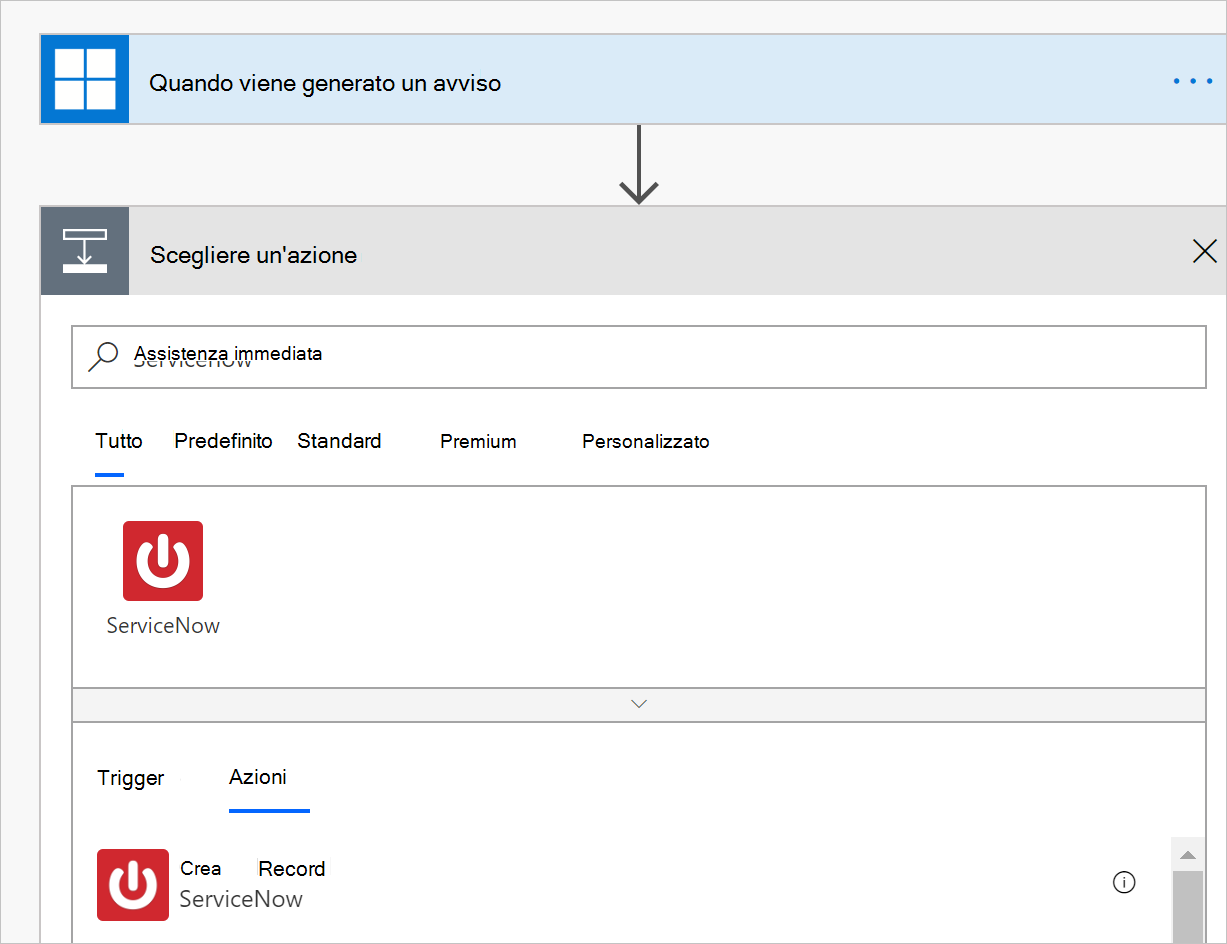
Task: Click the ServiceNow connector icon
Action: 162,561
